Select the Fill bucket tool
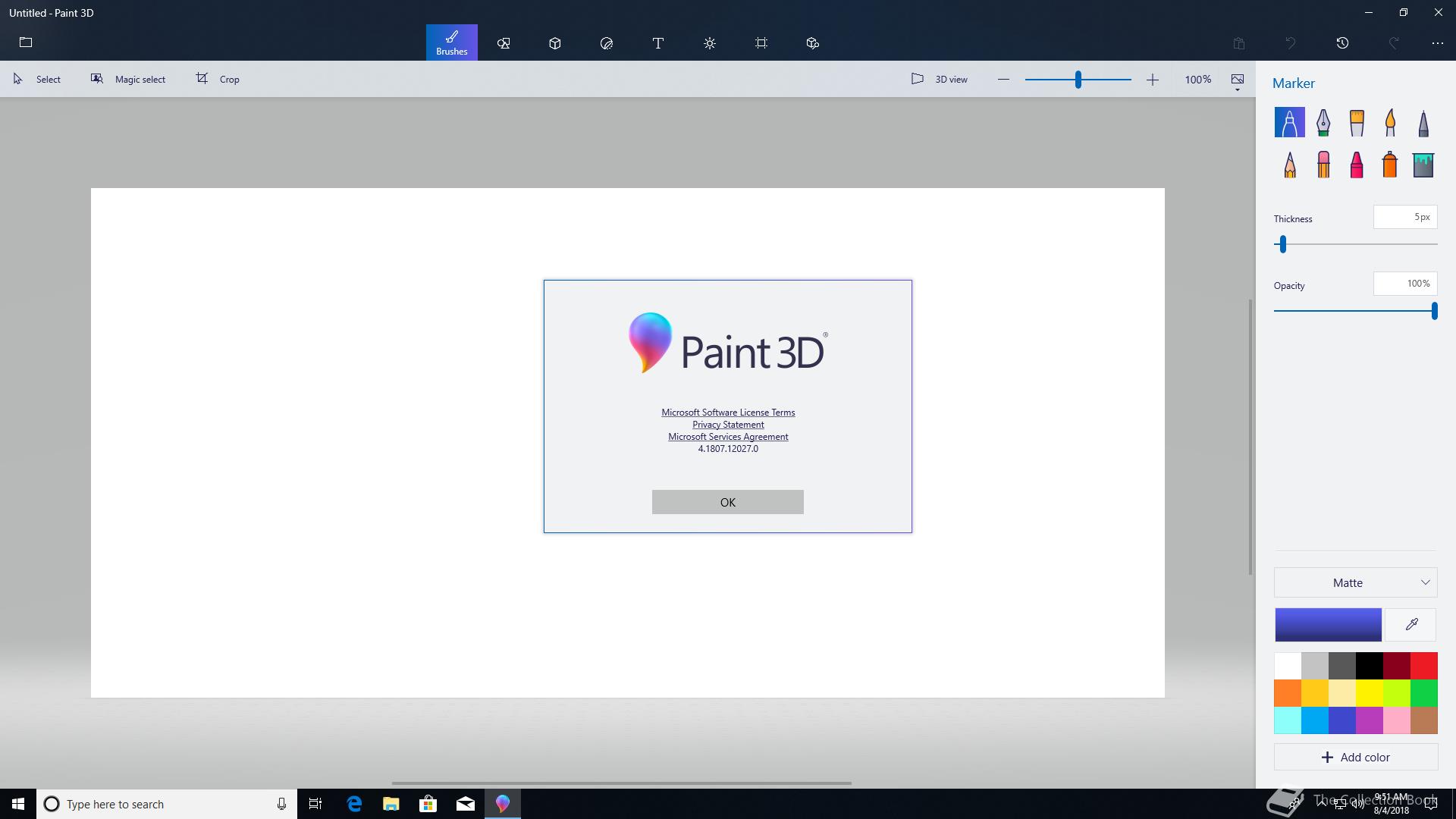This screenshot has height=819, width=1456. point(1423,165)
